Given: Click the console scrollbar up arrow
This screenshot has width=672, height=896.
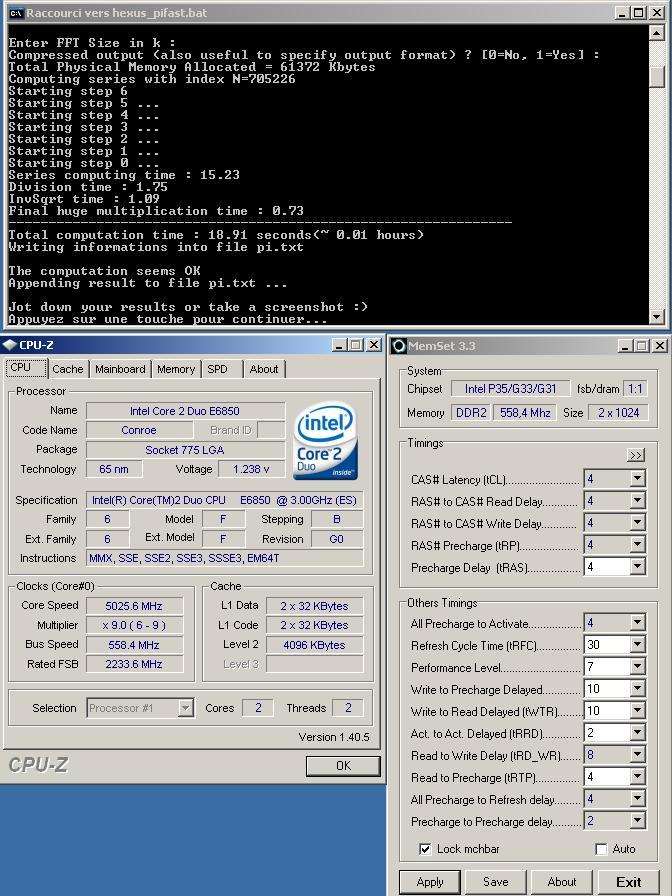Looking at the screenshot, I should coord(657,33).
